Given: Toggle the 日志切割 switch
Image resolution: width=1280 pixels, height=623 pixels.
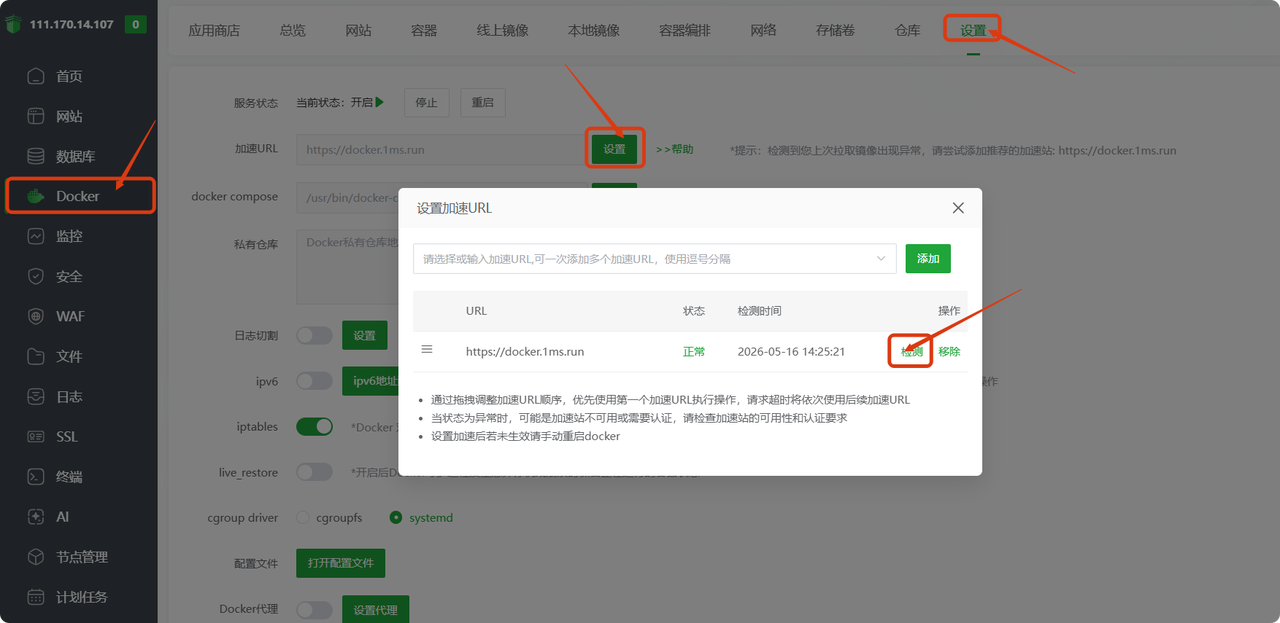Looking at the screenshot, I should (x=314, y=335).
